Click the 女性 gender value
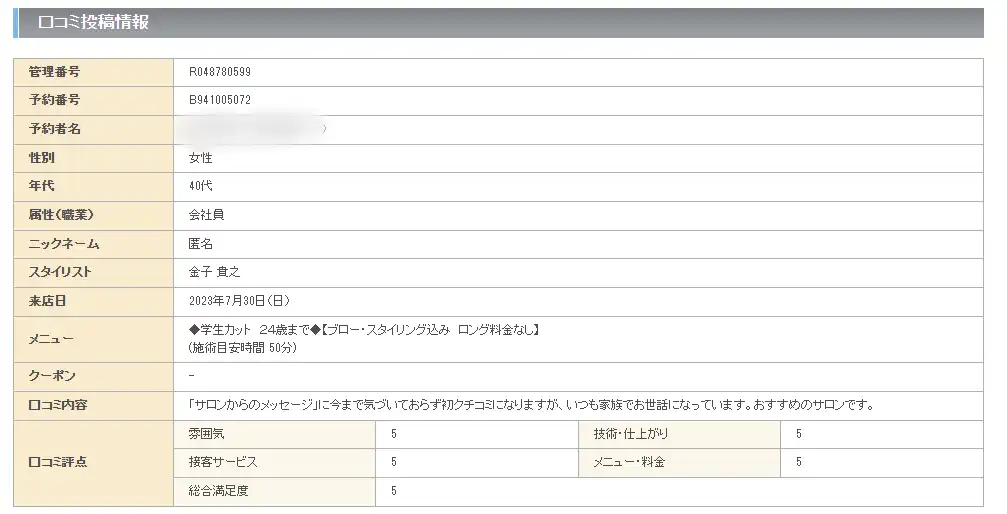 point(200,158)
